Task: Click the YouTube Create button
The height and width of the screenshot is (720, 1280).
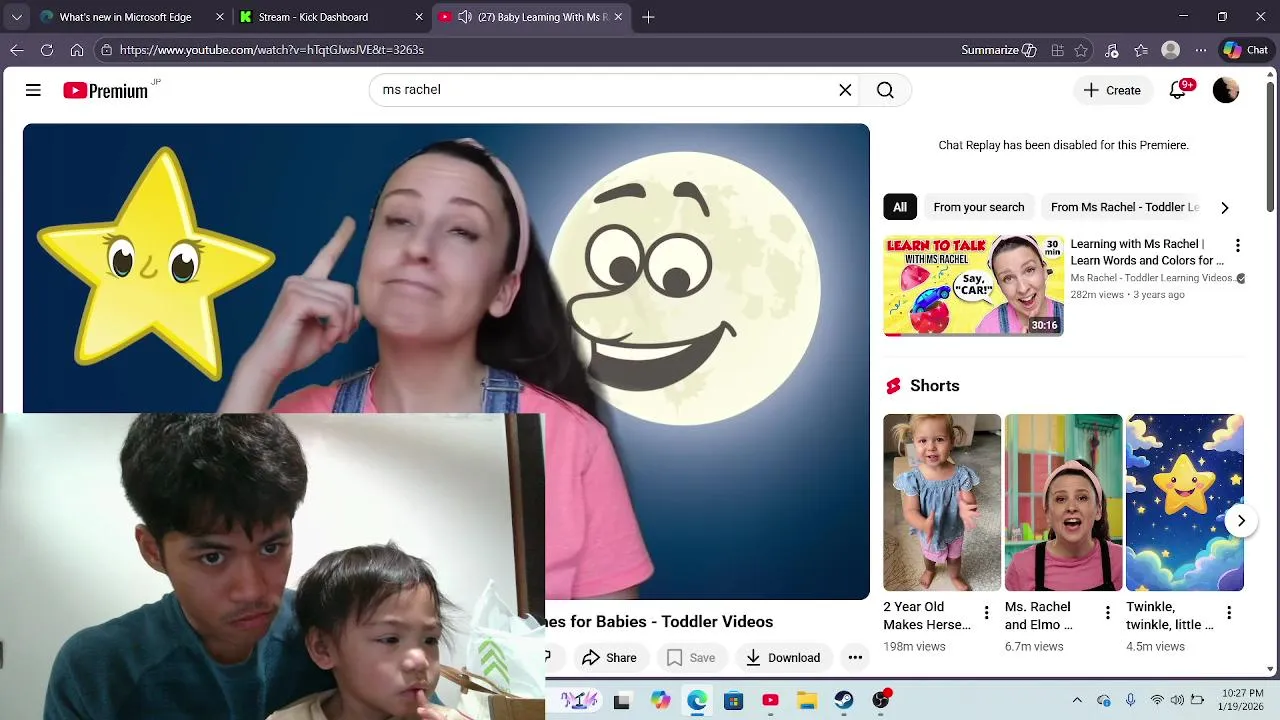Action: point(1112,90)
